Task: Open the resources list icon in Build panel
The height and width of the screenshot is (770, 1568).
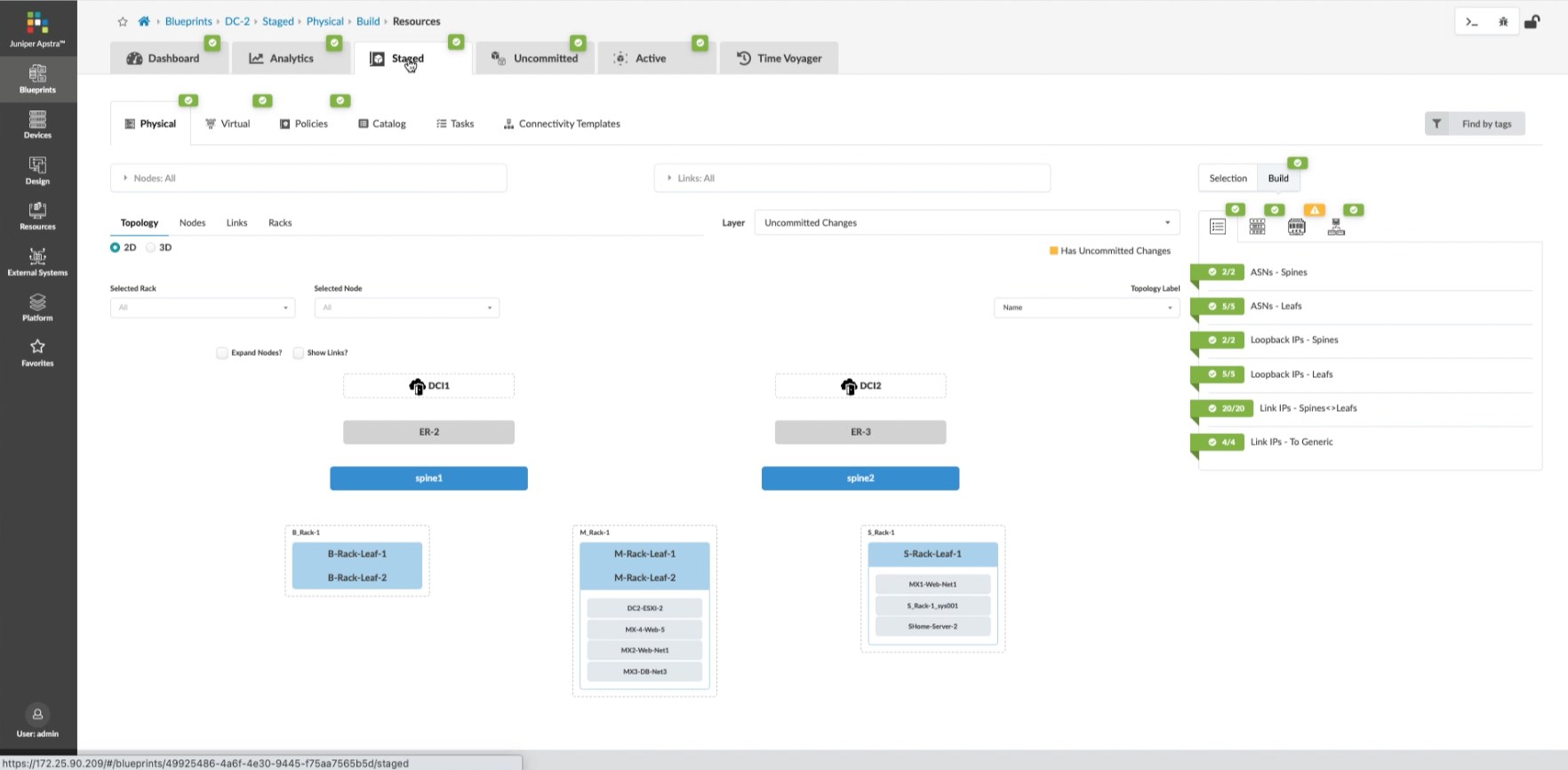Action: point(1218,227)
